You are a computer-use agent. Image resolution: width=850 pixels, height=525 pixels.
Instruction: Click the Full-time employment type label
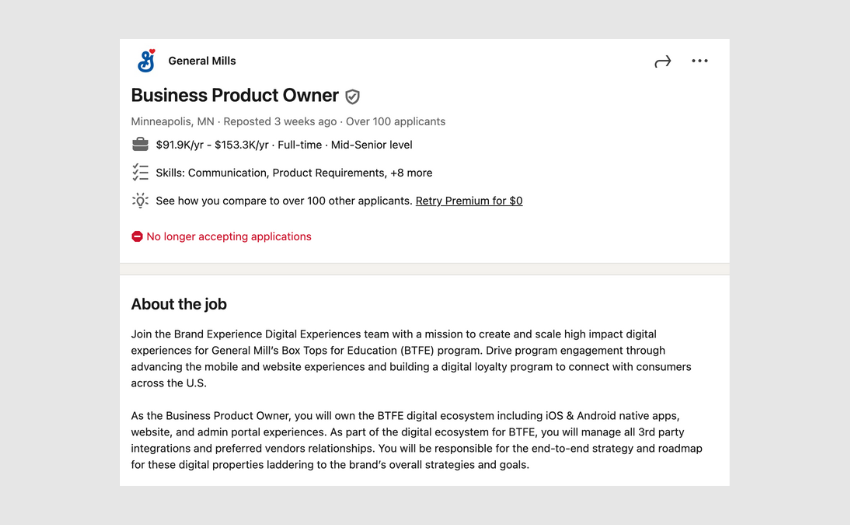pos(300,145)
